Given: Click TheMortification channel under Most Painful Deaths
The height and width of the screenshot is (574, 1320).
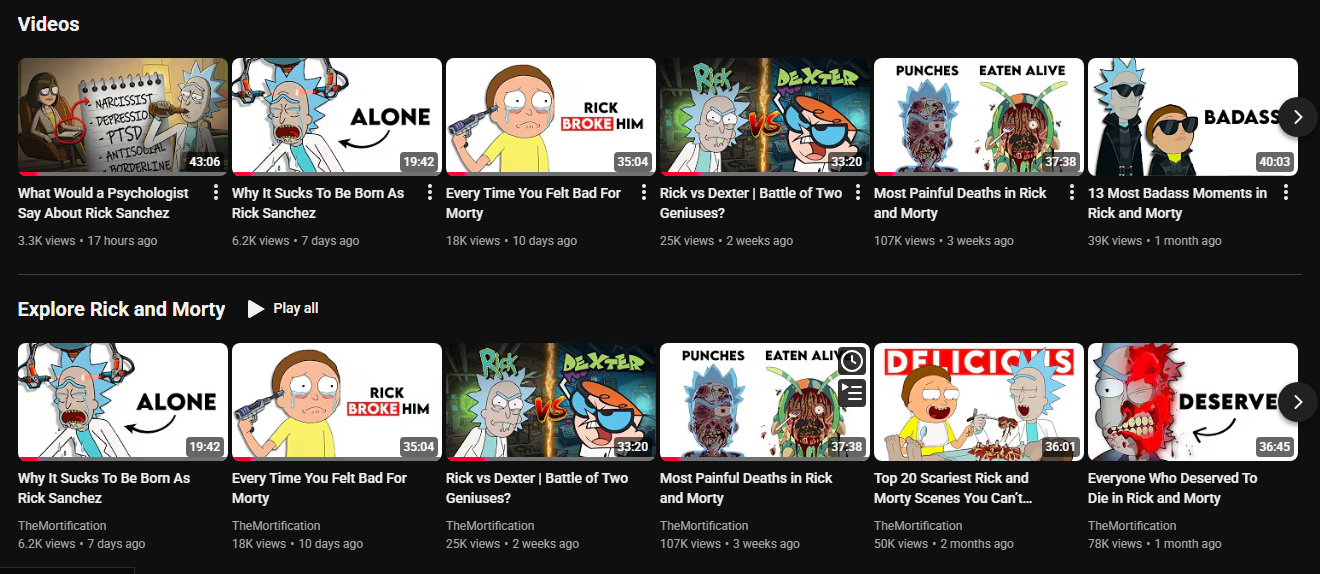Looking at the screenshot, I should (x=704, y=526).
